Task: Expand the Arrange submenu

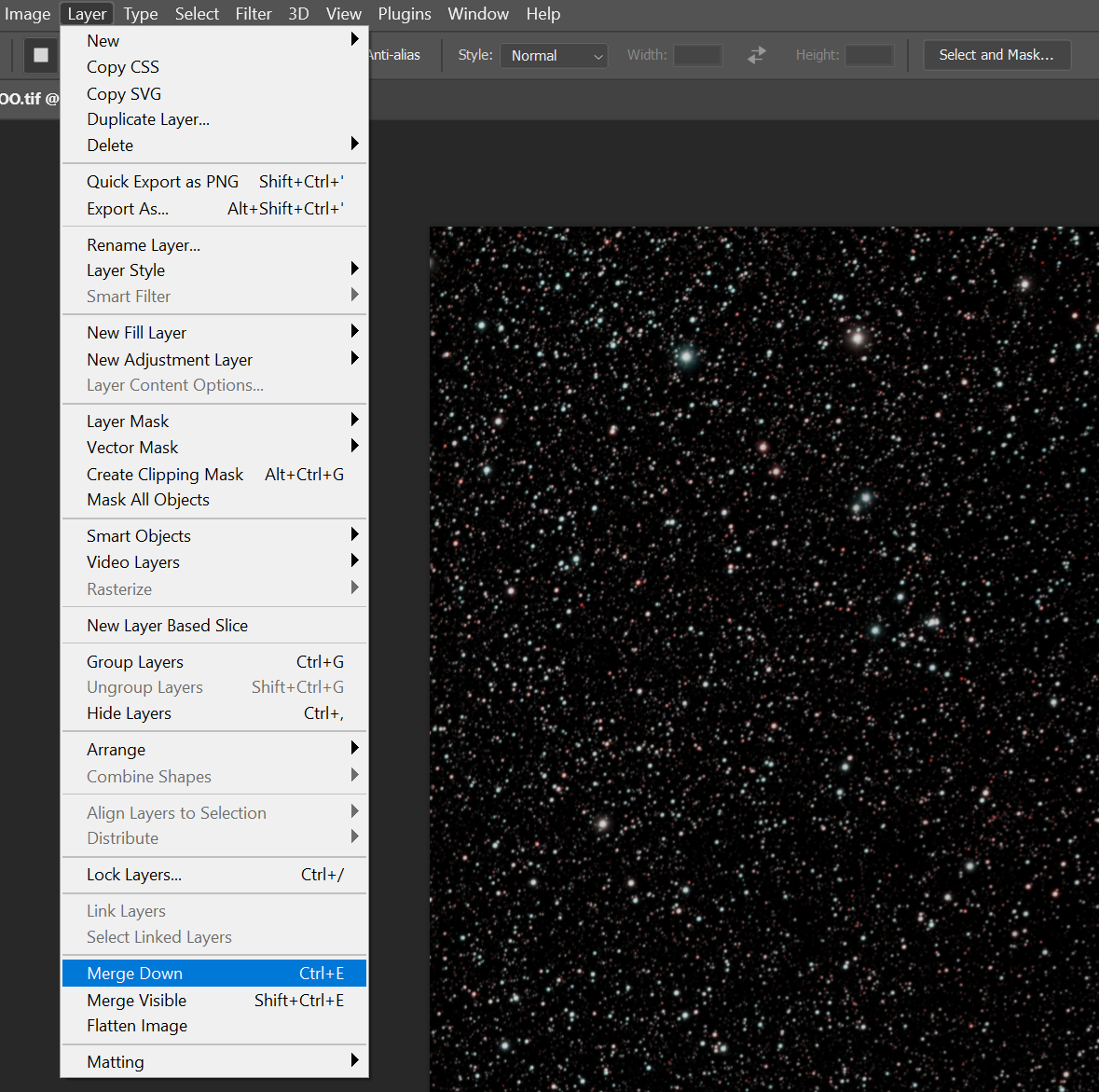Action: click(x=214, y=750)
